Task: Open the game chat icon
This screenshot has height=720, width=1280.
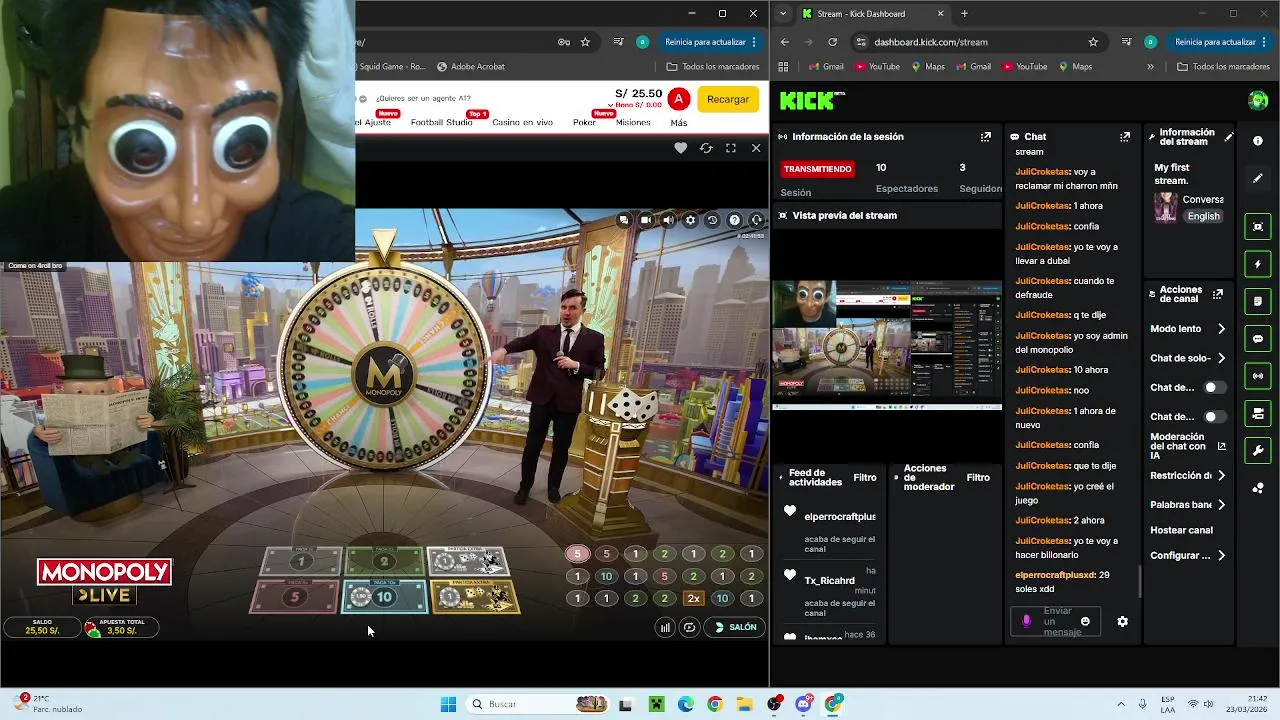Action: pos(623,220)
